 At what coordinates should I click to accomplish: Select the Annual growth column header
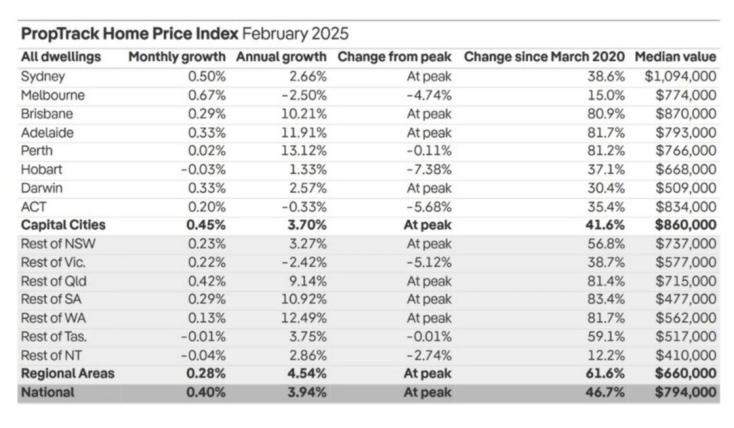[281, 57]
